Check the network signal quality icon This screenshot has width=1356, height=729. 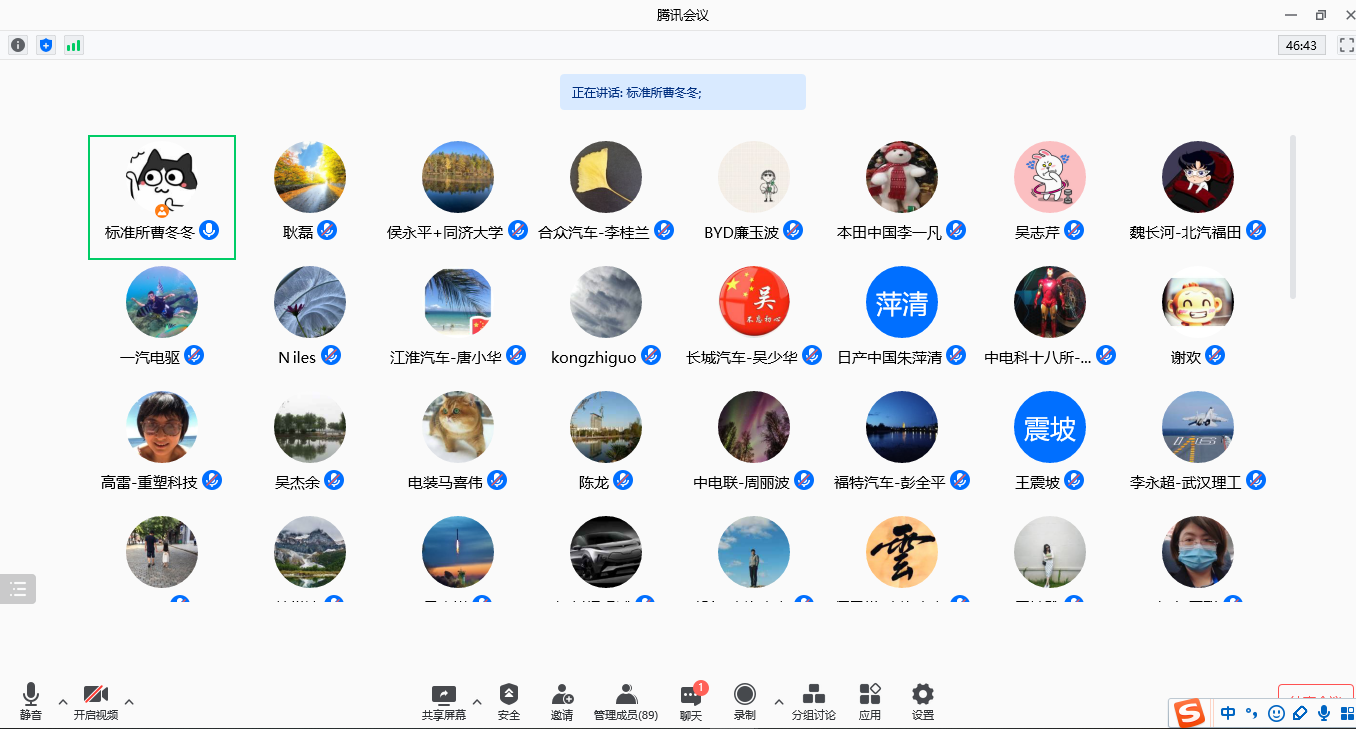tap(73, 44)
